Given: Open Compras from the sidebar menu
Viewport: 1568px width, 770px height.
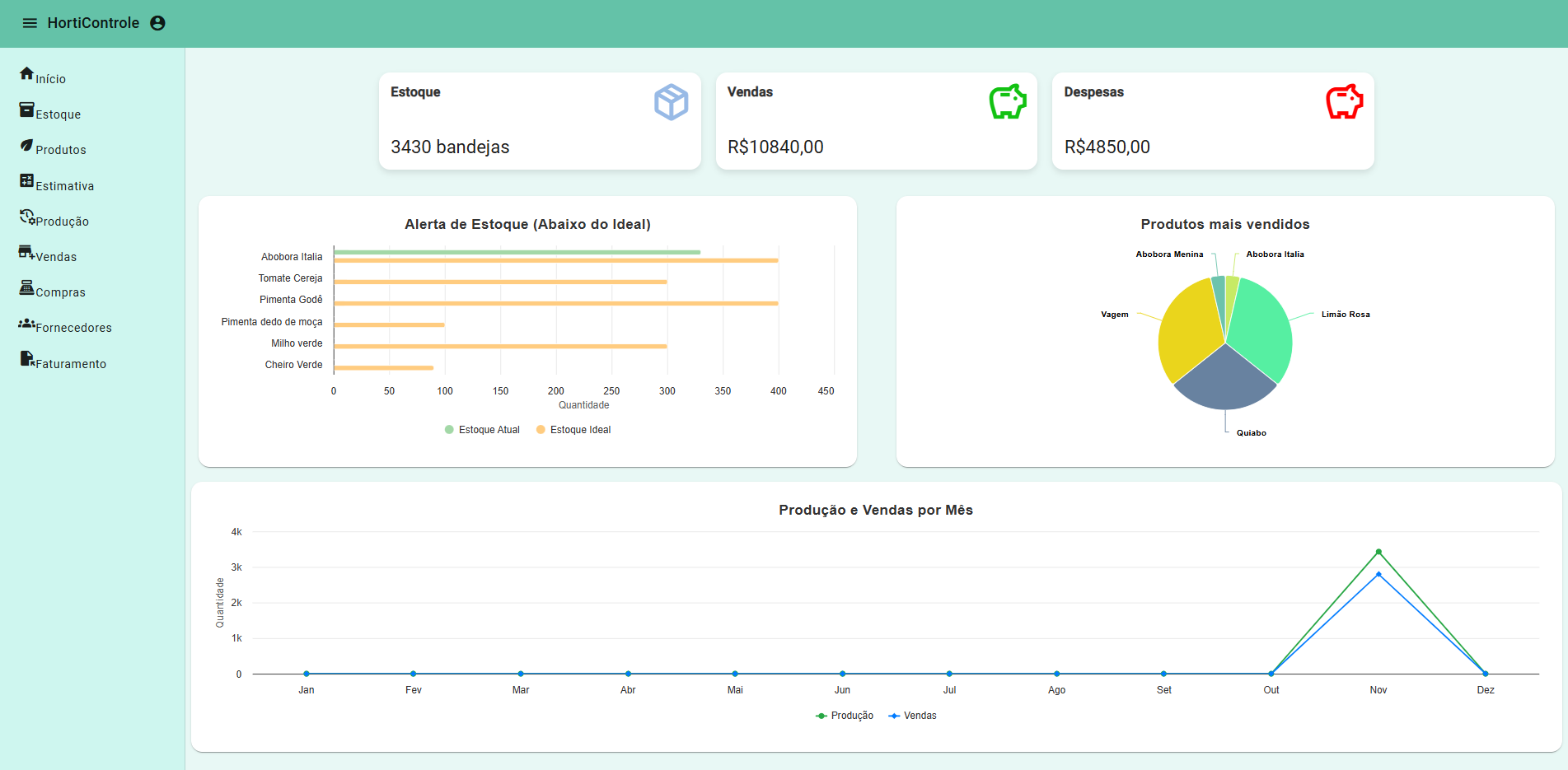Looking at the screenshot, I should (x=52, y=290).
